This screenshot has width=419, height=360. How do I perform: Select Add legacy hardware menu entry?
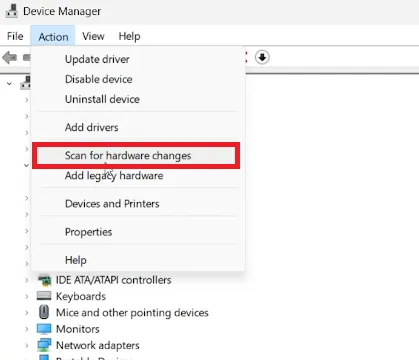[114, 176]
